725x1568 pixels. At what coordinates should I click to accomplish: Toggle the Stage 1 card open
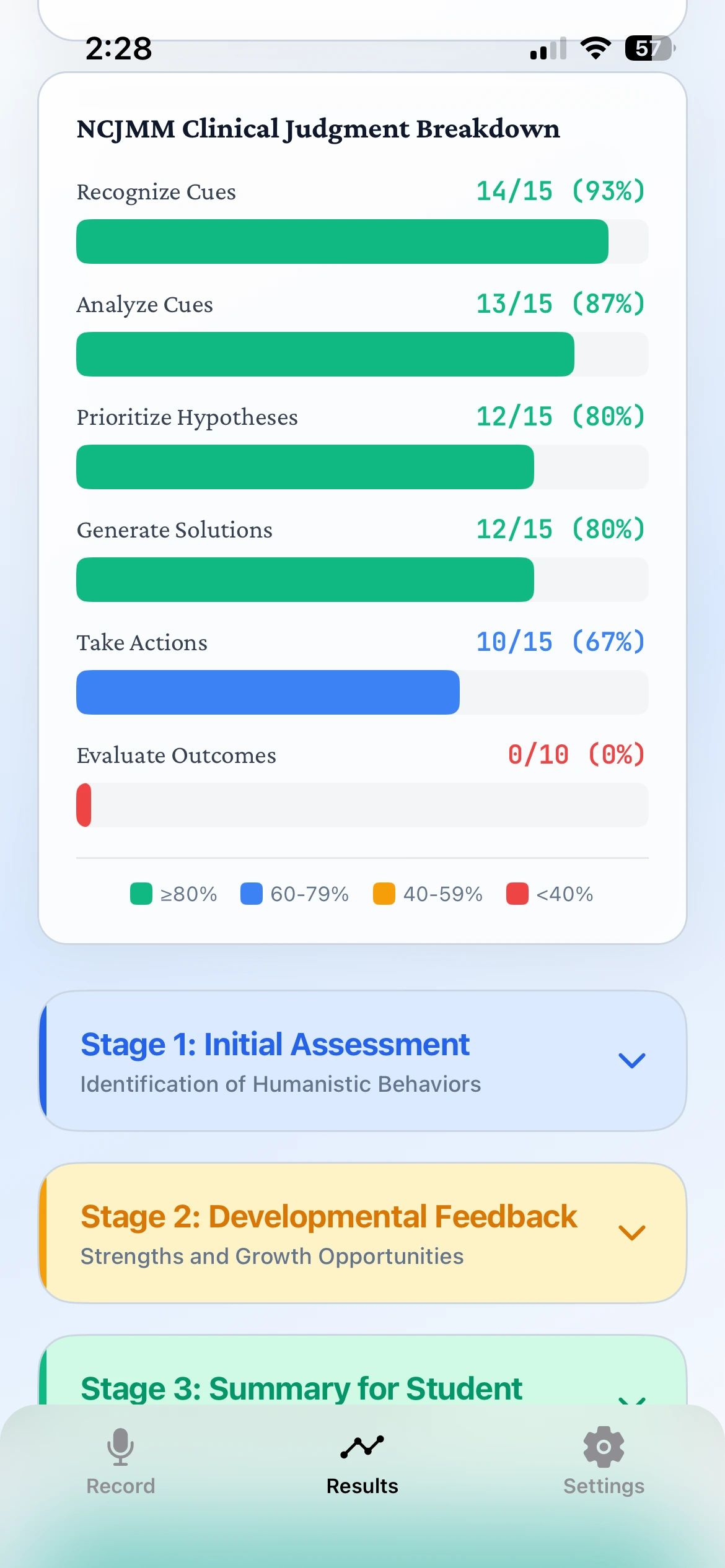click(x=362, y=1061)
